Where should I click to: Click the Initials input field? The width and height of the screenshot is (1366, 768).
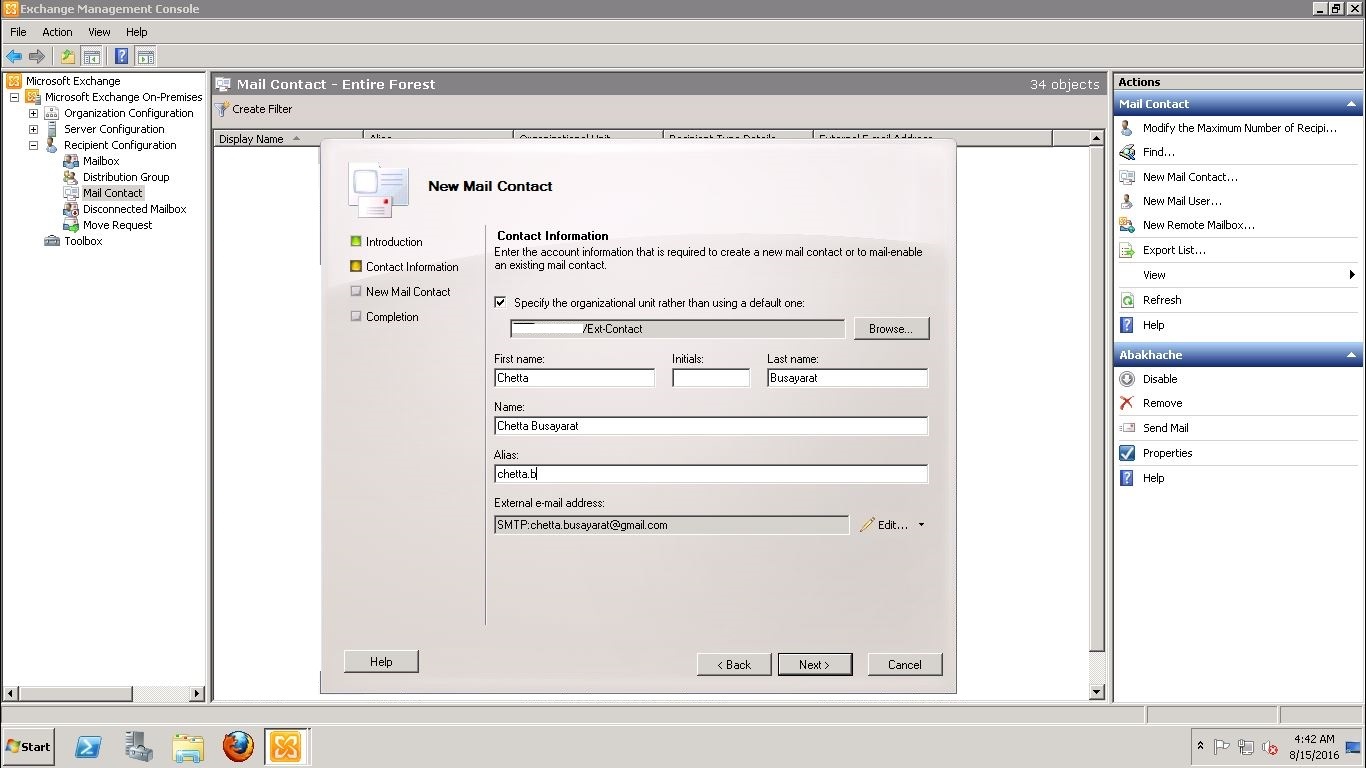711,378
